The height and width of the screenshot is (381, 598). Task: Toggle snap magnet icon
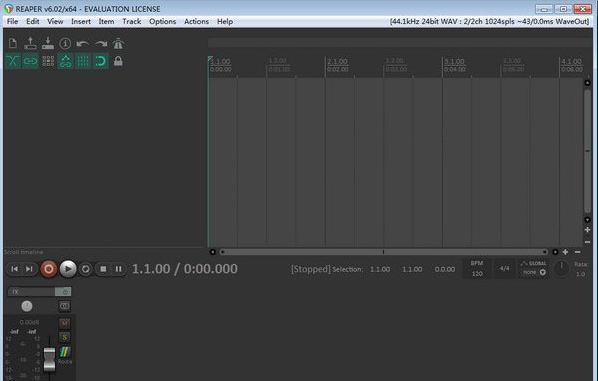101,61
